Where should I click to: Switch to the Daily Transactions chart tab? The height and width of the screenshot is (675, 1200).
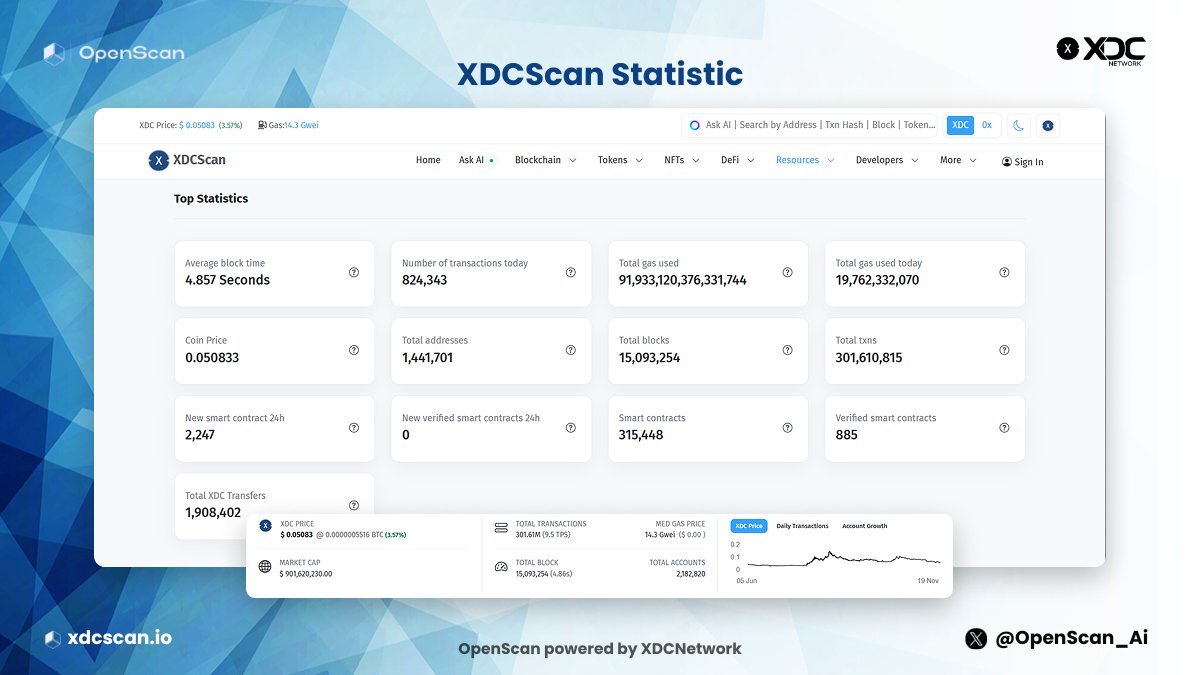click(802, 525)
